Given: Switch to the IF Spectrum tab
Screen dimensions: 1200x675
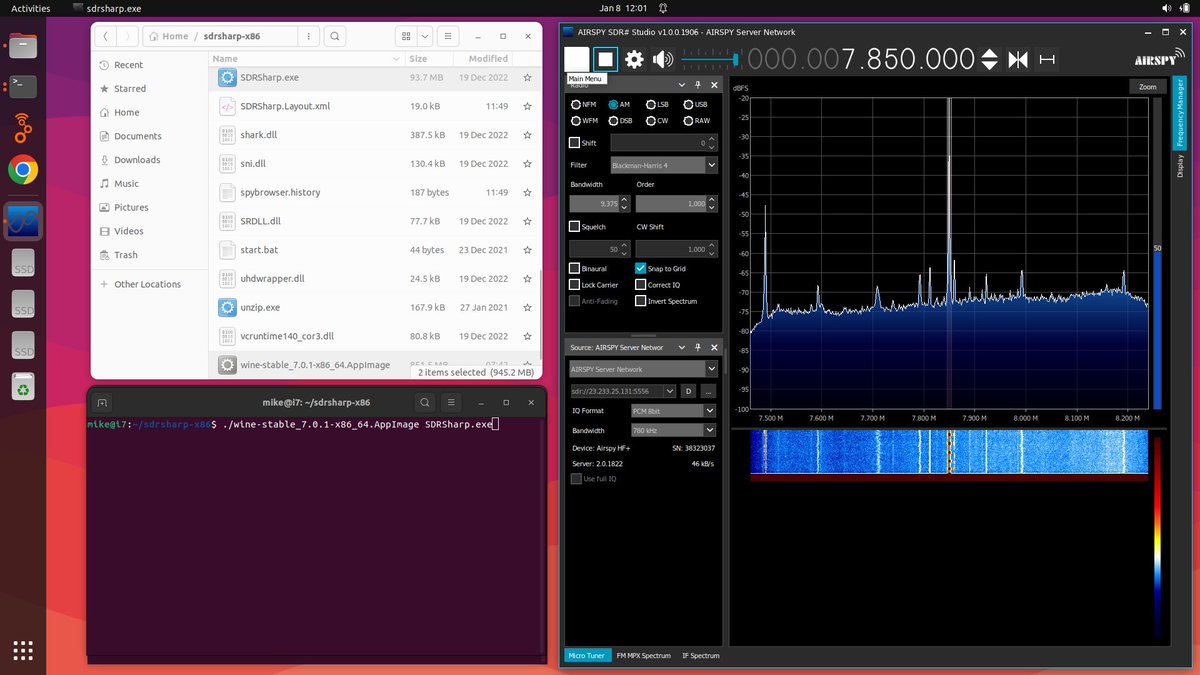Looking at the screenshot, I should (x=701, y=656).
